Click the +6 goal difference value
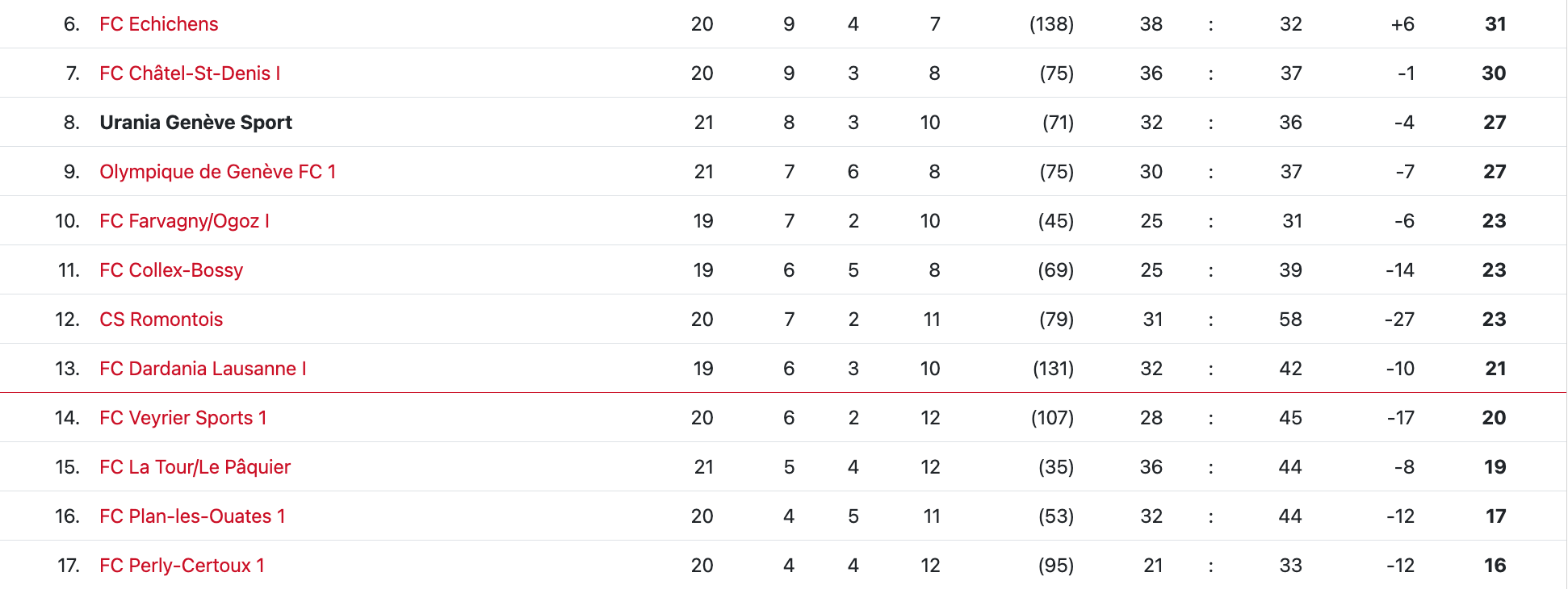This screenshot has width=1568, height=589. point(1402,24)
